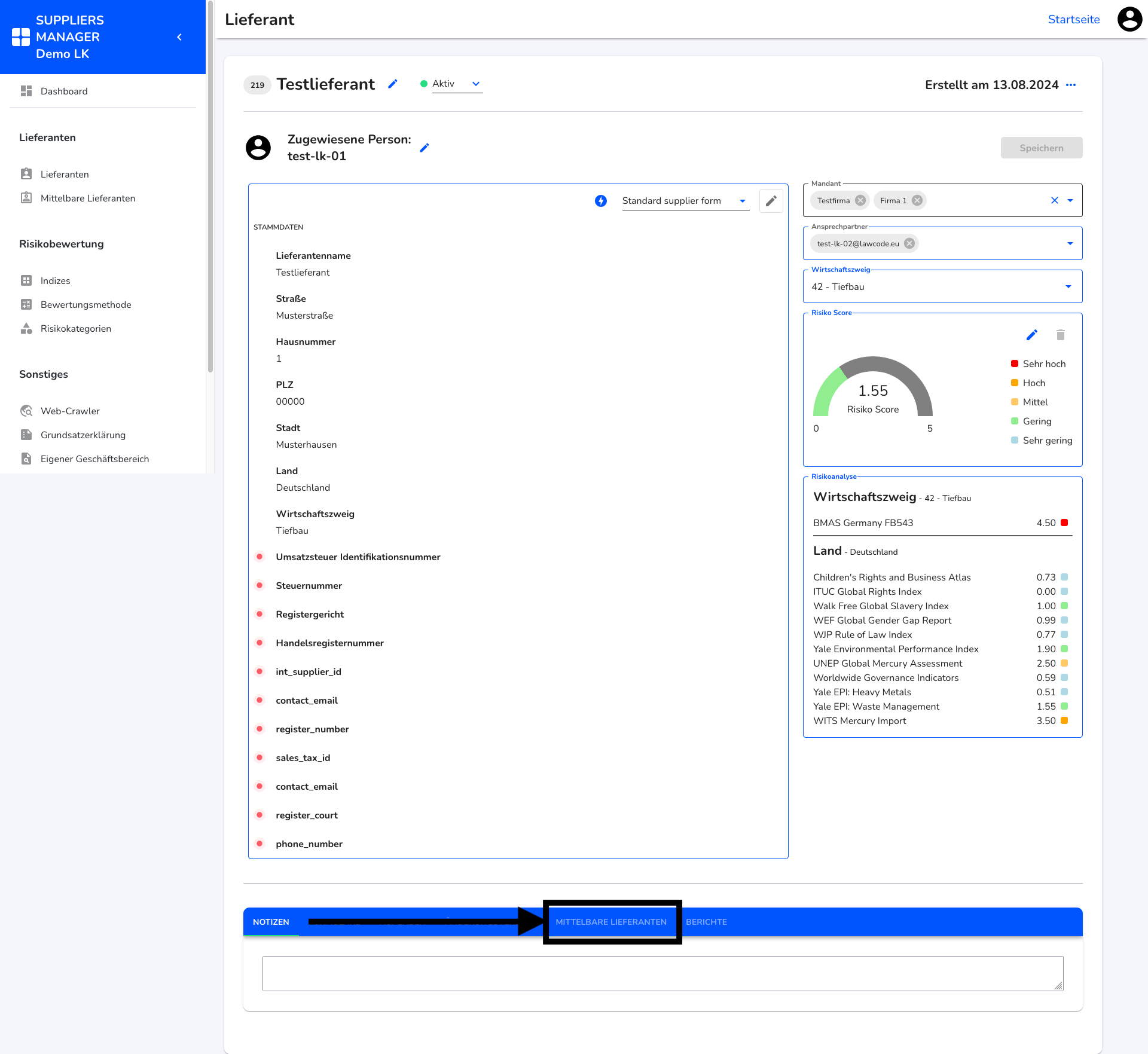Open the Standard supplier form dropdown
1148x1054 pixels.
point(686,201)
